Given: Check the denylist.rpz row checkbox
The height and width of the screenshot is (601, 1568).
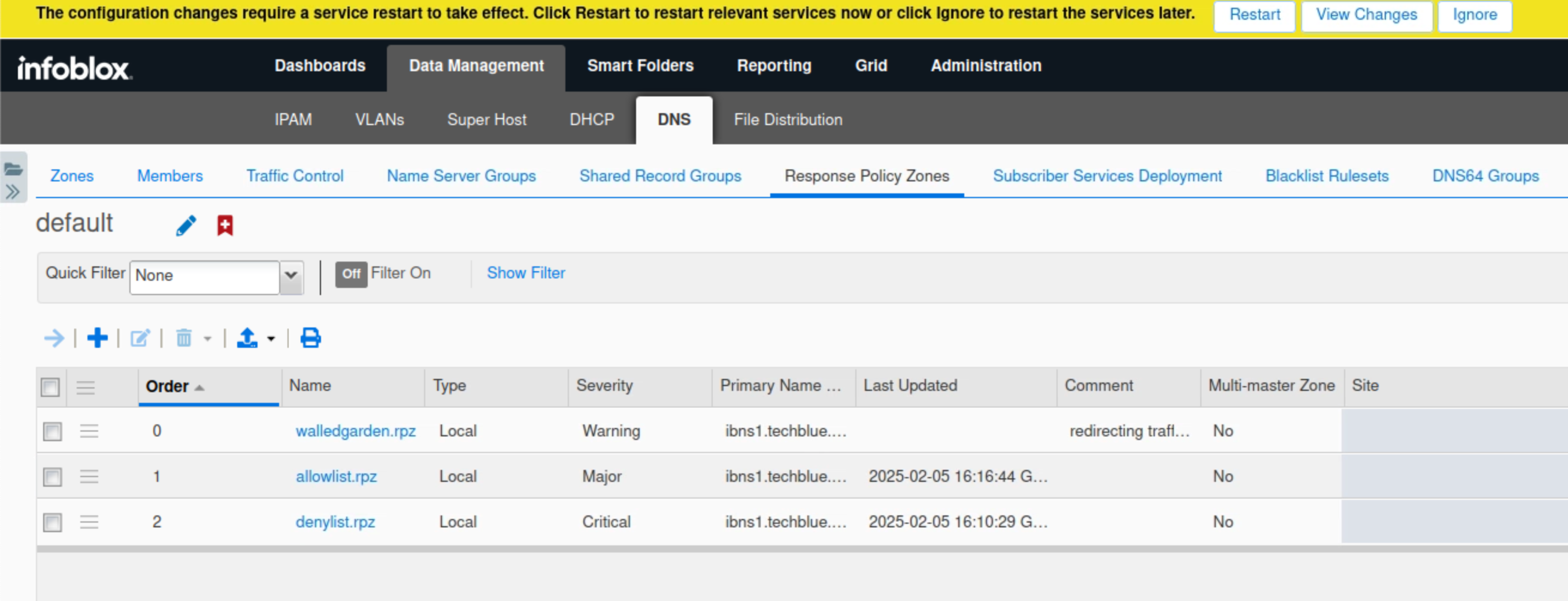Looking at the screenshot, I should click(x=52, y=522).
